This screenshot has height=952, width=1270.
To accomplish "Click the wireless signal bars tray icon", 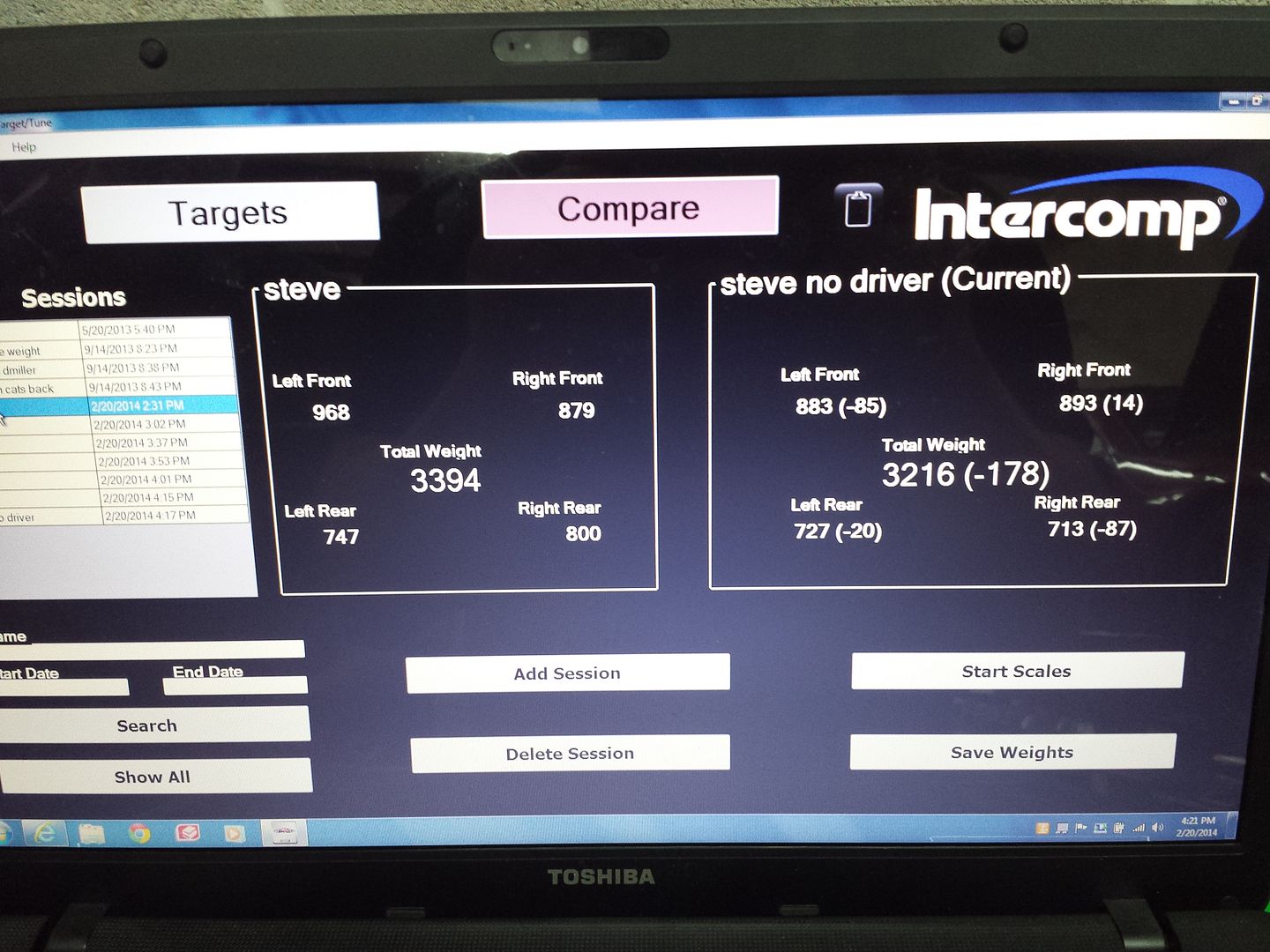I will (1139, 828).
